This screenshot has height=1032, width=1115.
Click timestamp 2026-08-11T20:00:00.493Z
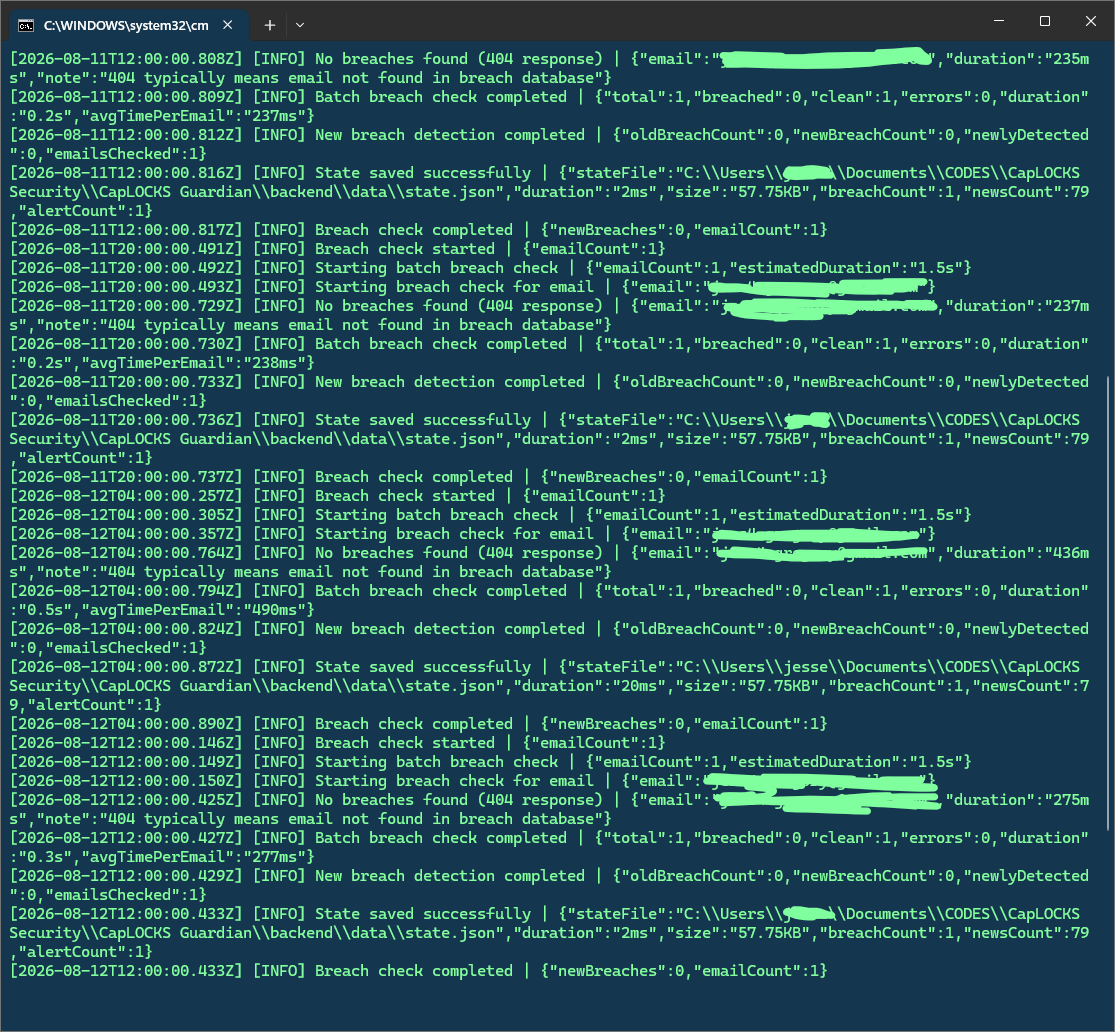click(126, 287)
